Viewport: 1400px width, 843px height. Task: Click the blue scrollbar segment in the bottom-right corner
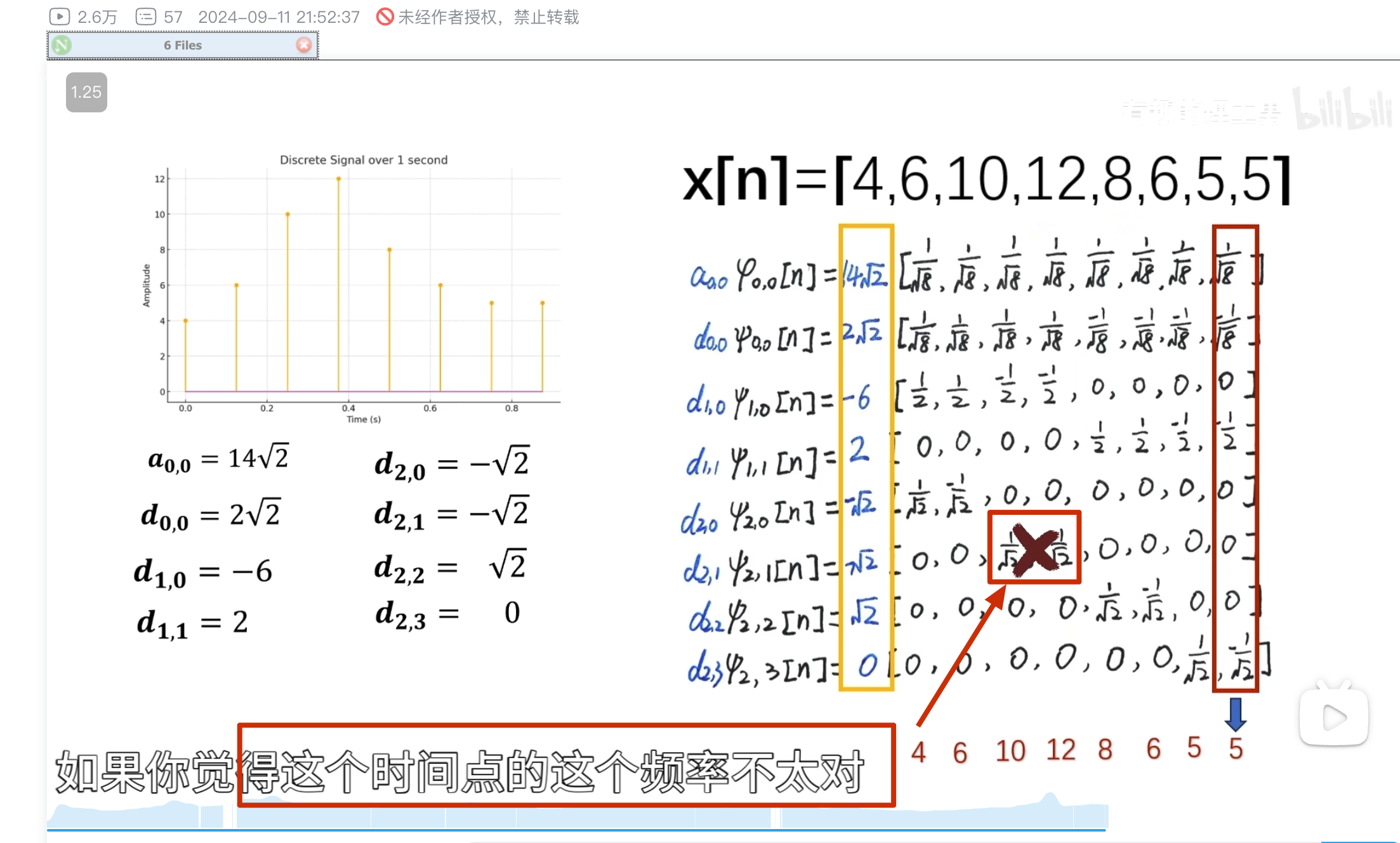click(x=1358, y=841)
